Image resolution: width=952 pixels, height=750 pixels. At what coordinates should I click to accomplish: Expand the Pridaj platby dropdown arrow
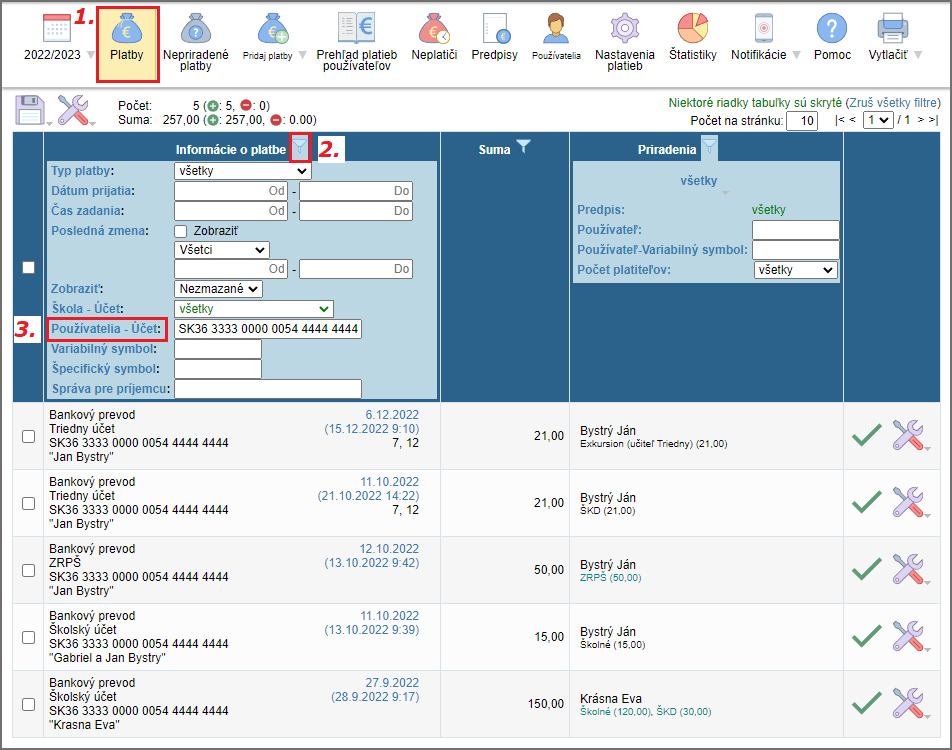click(x=302, y=55)
